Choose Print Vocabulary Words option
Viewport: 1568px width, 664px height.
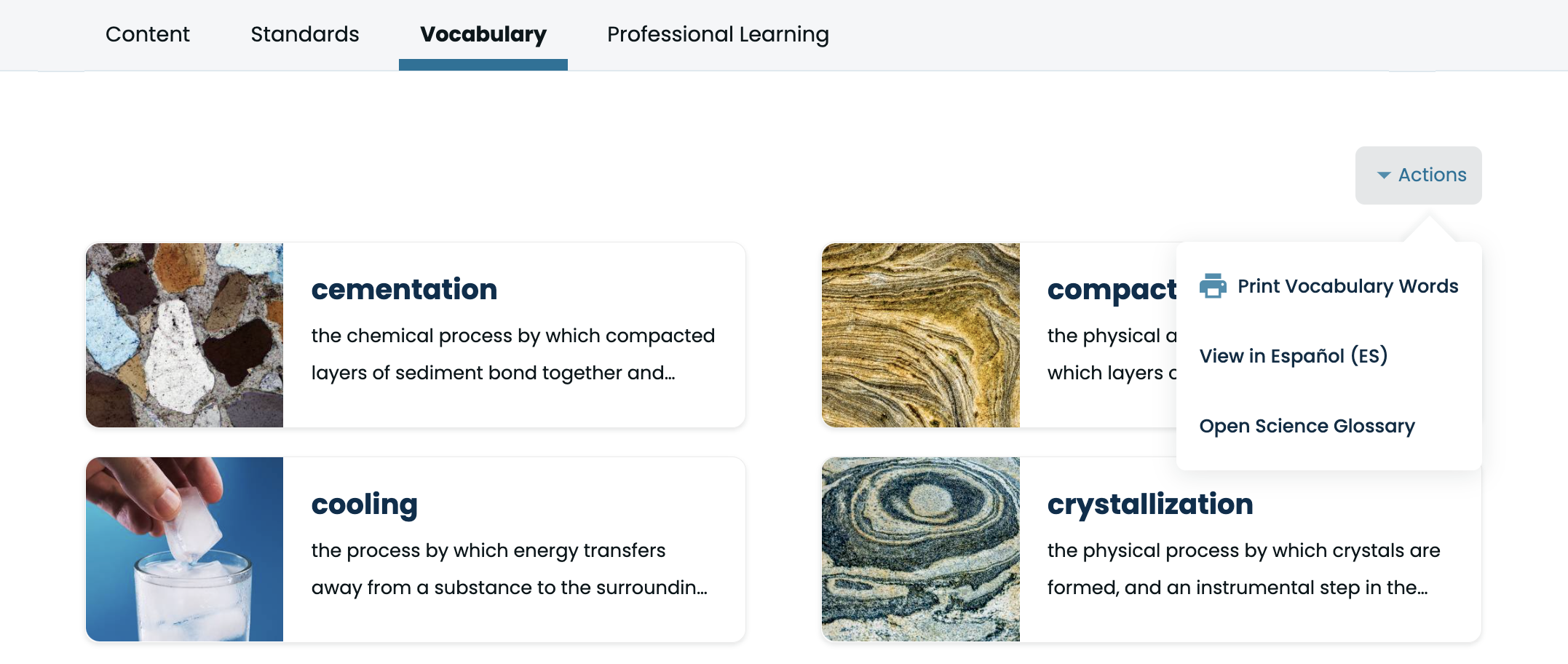tap(1347, 286)
